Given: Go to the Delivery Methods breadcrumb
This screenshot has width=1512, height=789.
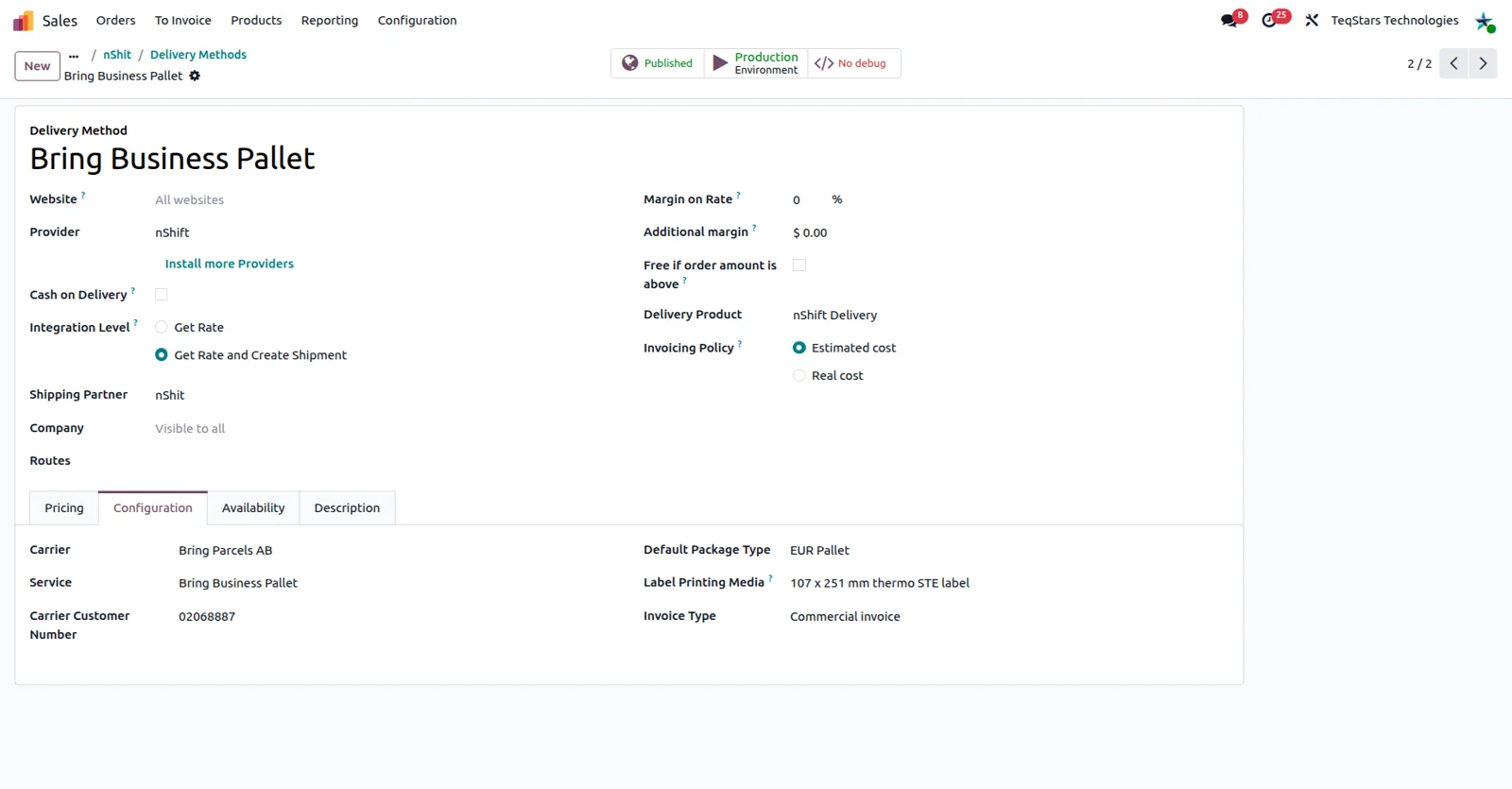Looking at the screenshot, I should click(x=198, y=55).
